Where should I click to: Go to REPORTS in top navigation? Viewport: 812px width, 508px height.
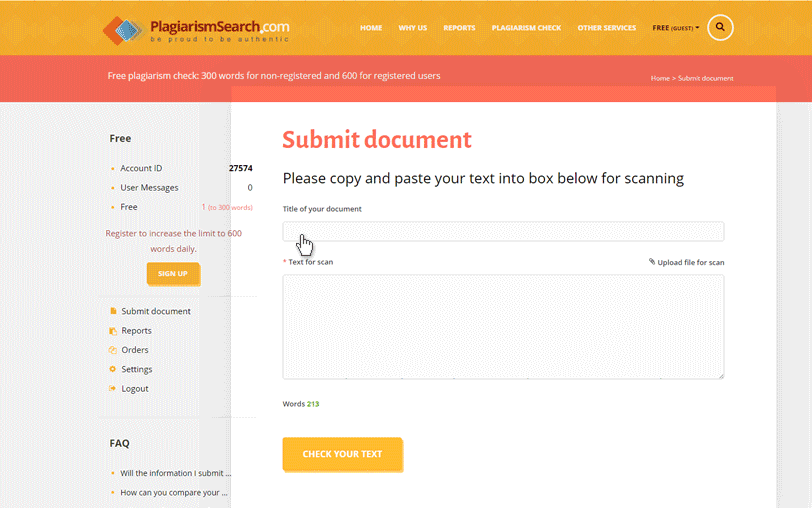click(x=459, y=28)
